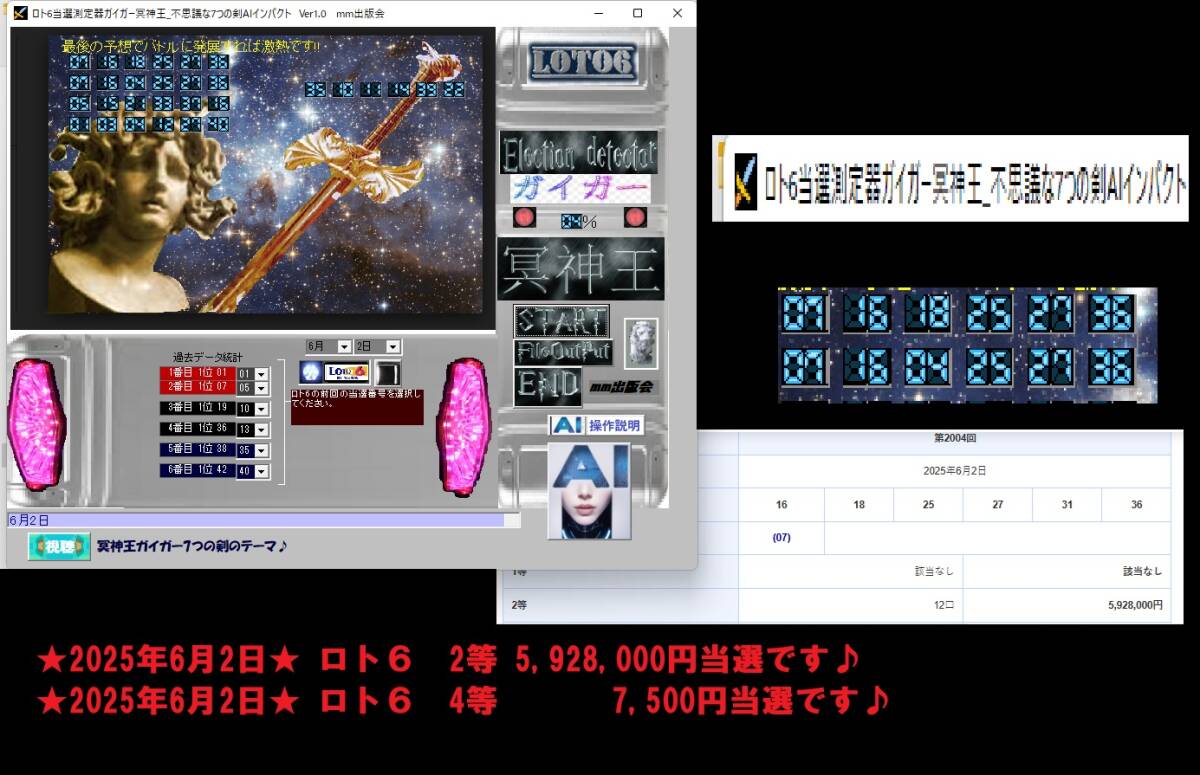Click the small statue head icon beside START
The width and height of the screenshot is (1200, 775).
click(x=641, y=343)
